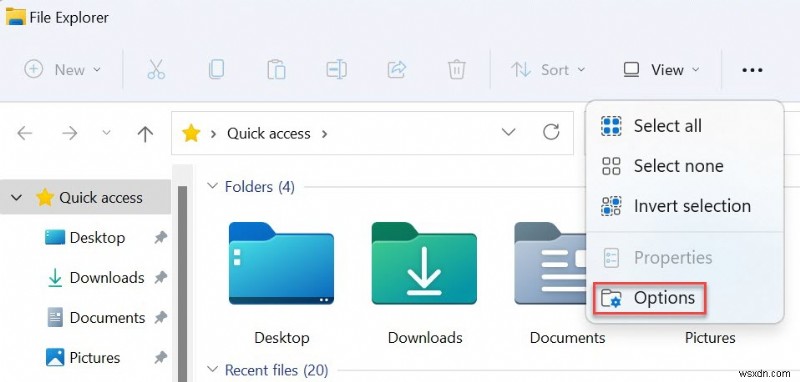Open the New dropdown menu

click(x=62, y=69)
